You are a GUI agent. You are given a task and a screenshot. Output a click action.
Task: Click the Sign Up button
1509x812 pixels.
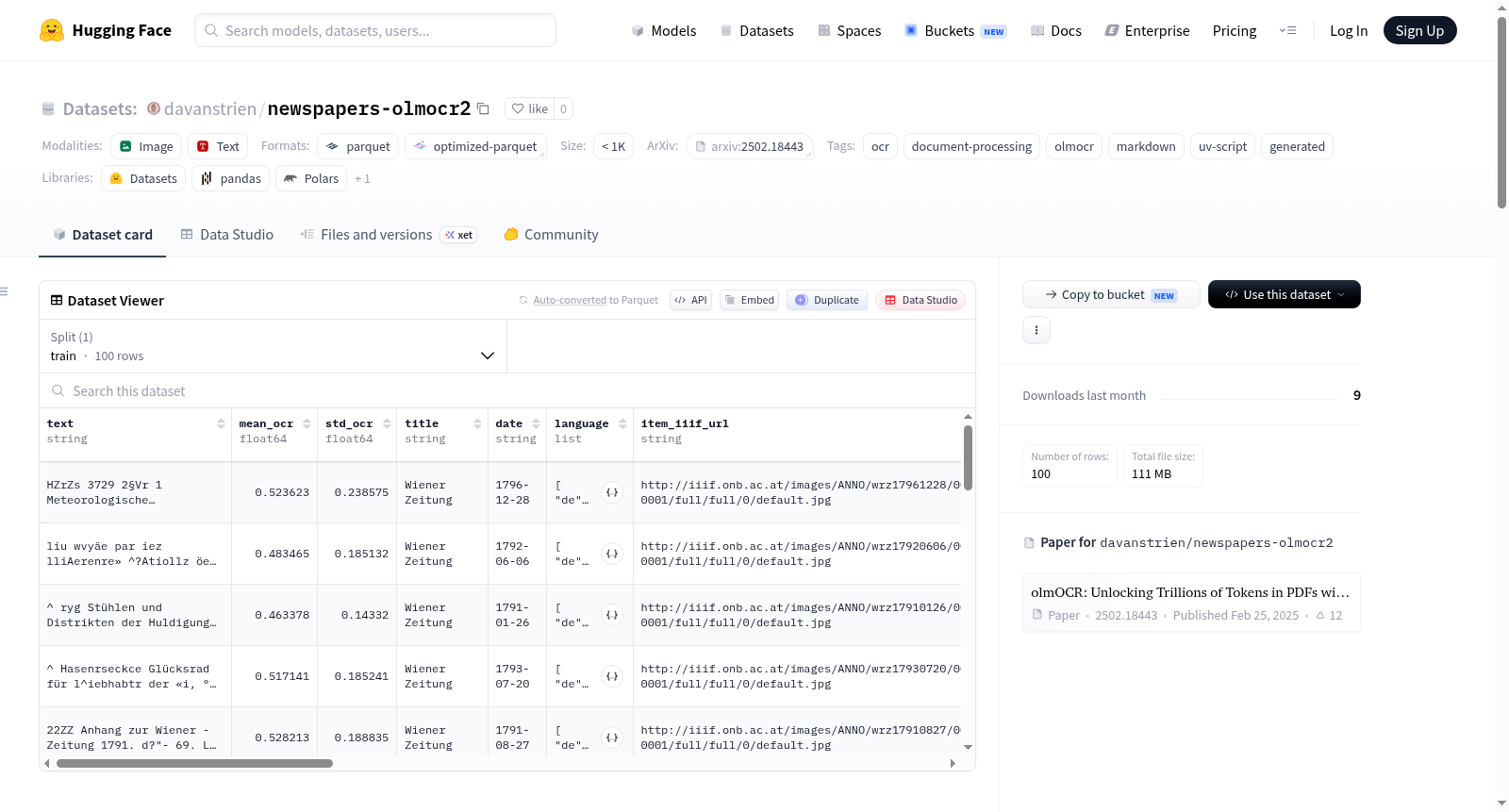coord(1419,30)
